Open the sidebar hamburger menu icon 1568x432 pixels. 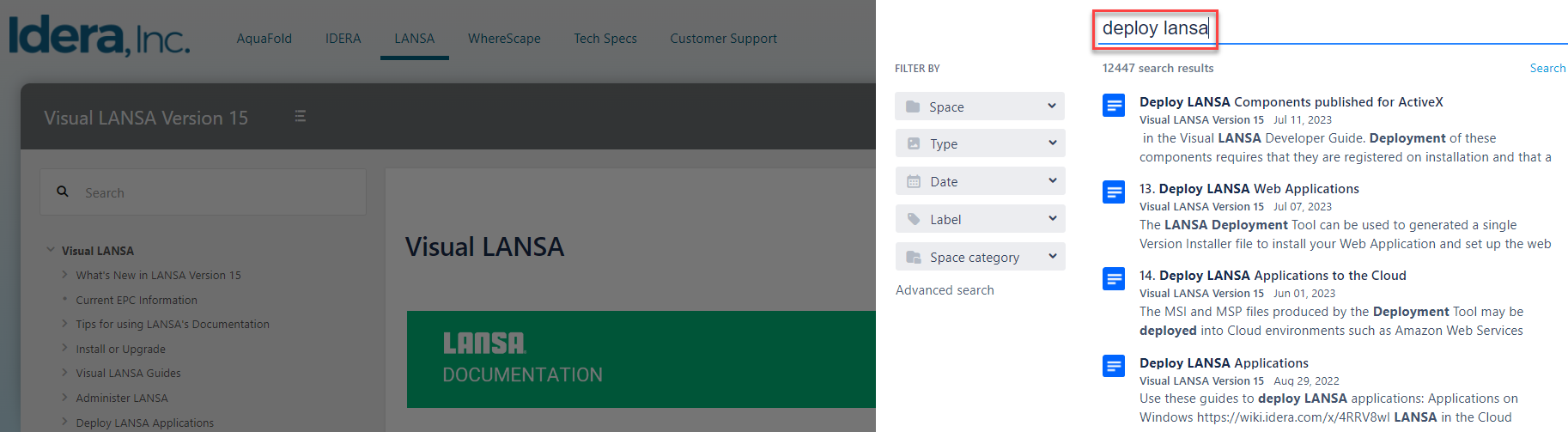click(301, 116)
